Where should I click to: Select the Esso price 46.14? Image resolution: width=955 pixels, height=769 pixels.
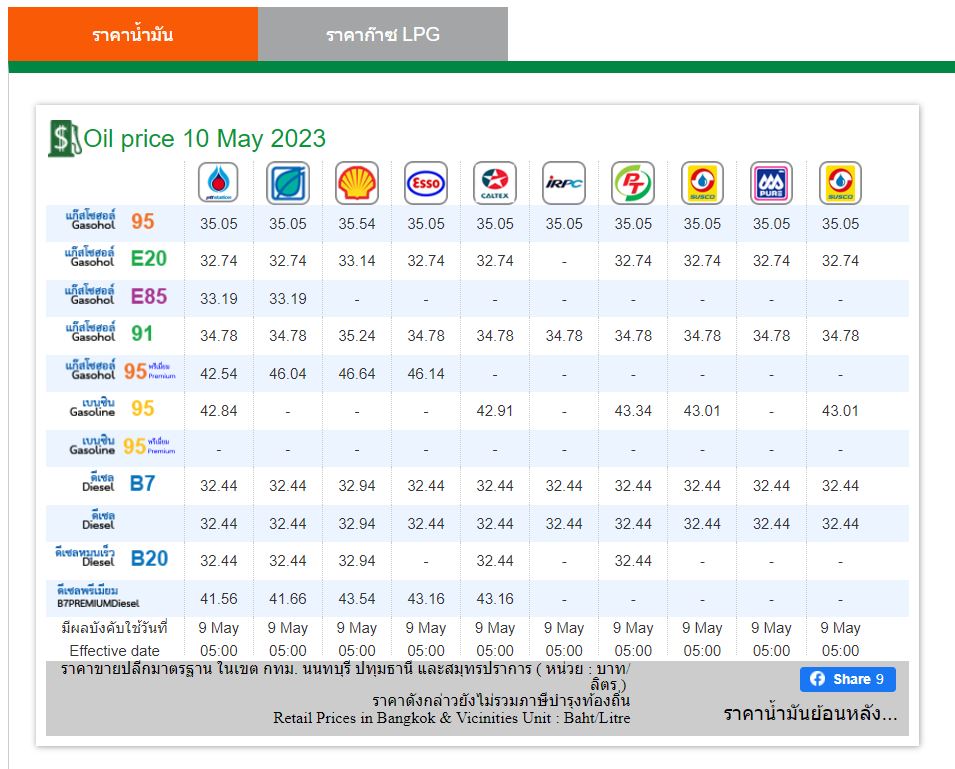point(426,373)
